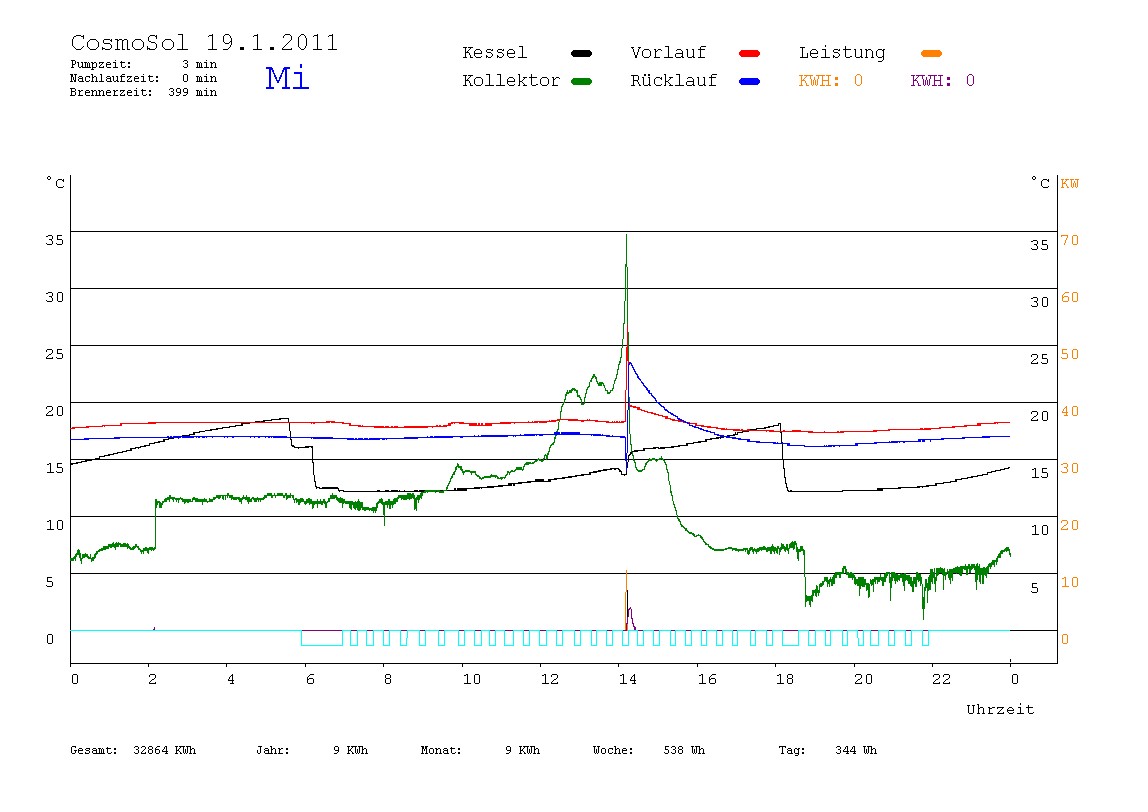The height and width of the screenshot is (812, 1148).
Task: Click the green Kollektor legend swatch
Action: [581, 81]
